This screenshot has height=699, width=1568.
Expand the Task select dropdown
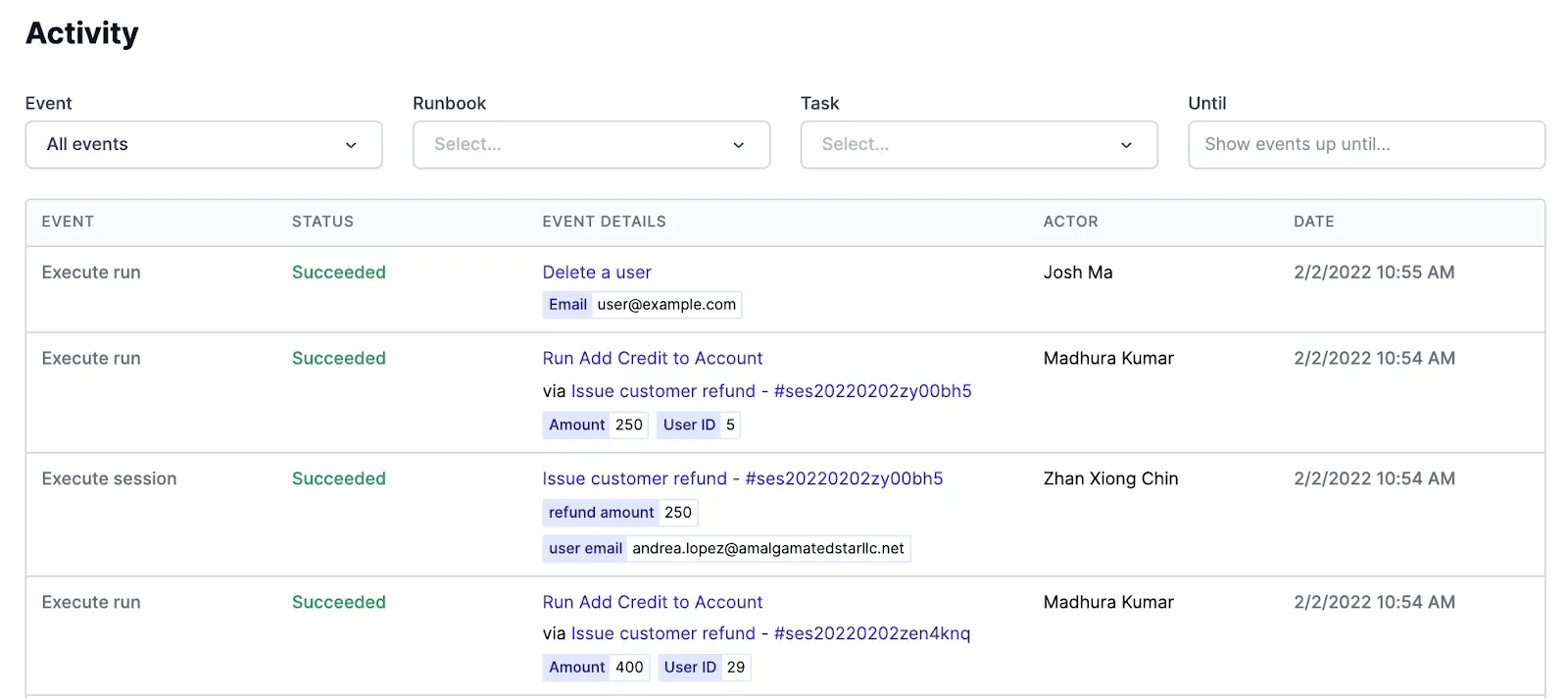[x=979, y=144]
